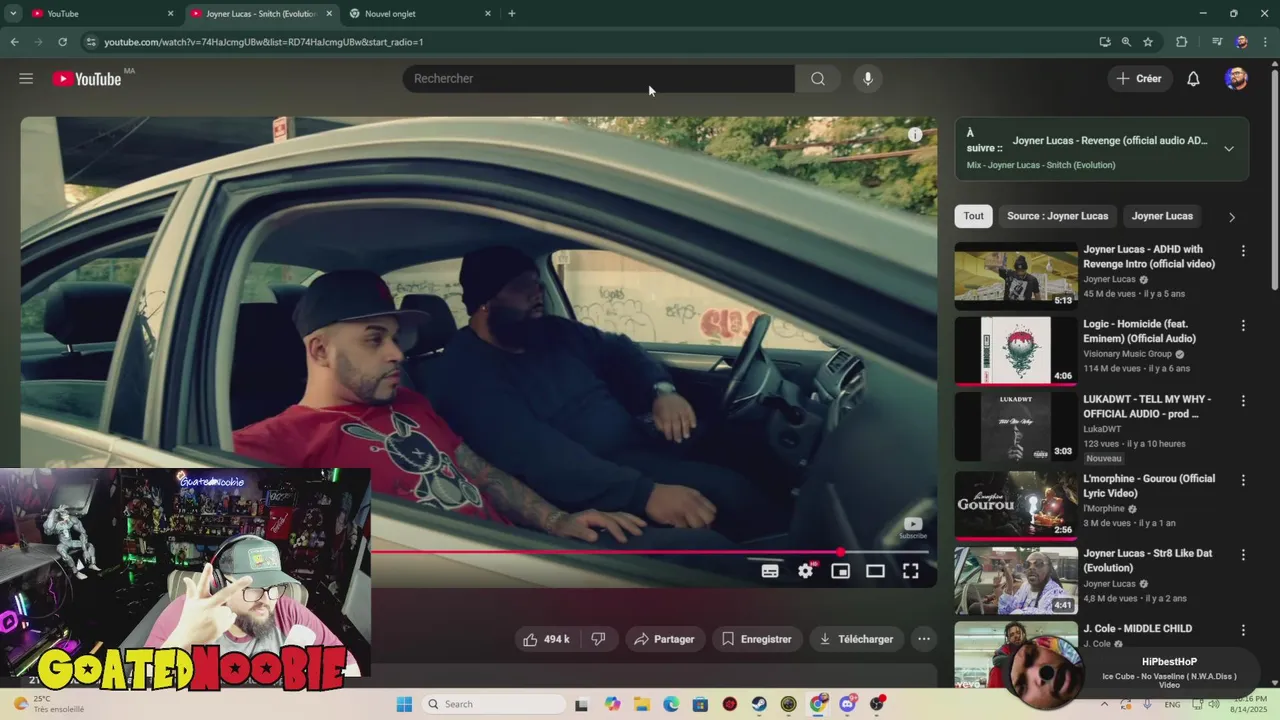Viewport: 1280px width, 720px height.
Task: Click the Partager button
Action: point(664,639)
